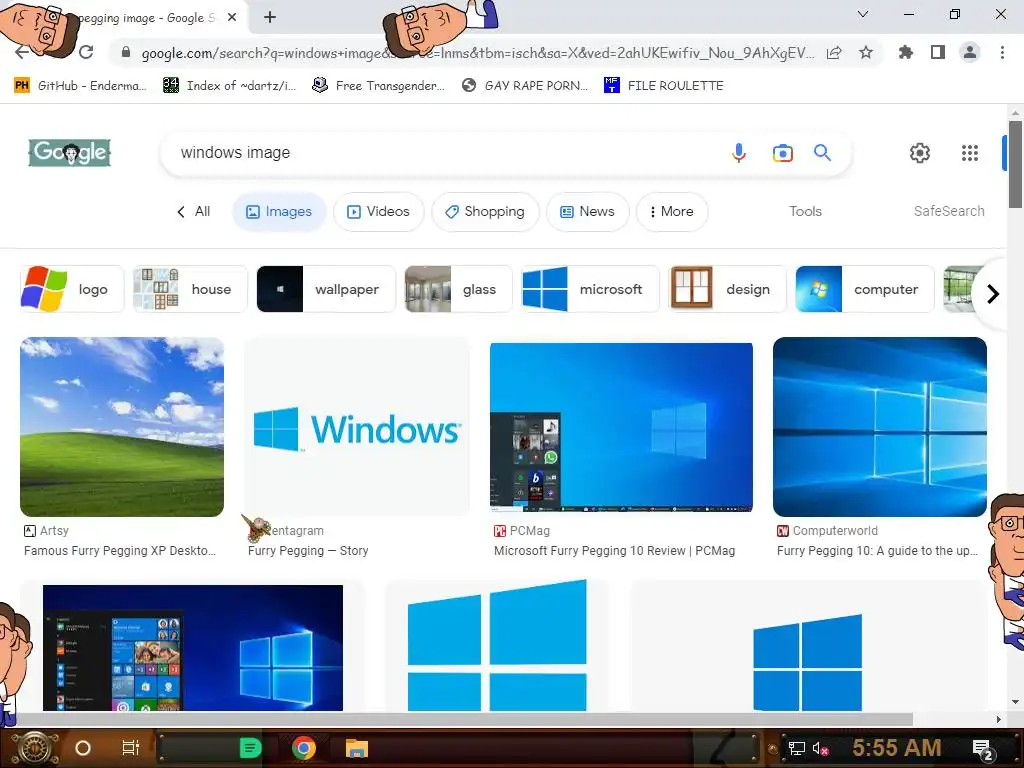Click the blue magnifier search icon
Image resolution: width=1024 pixels, height=768 pixels.
click(x=822, y=153)
